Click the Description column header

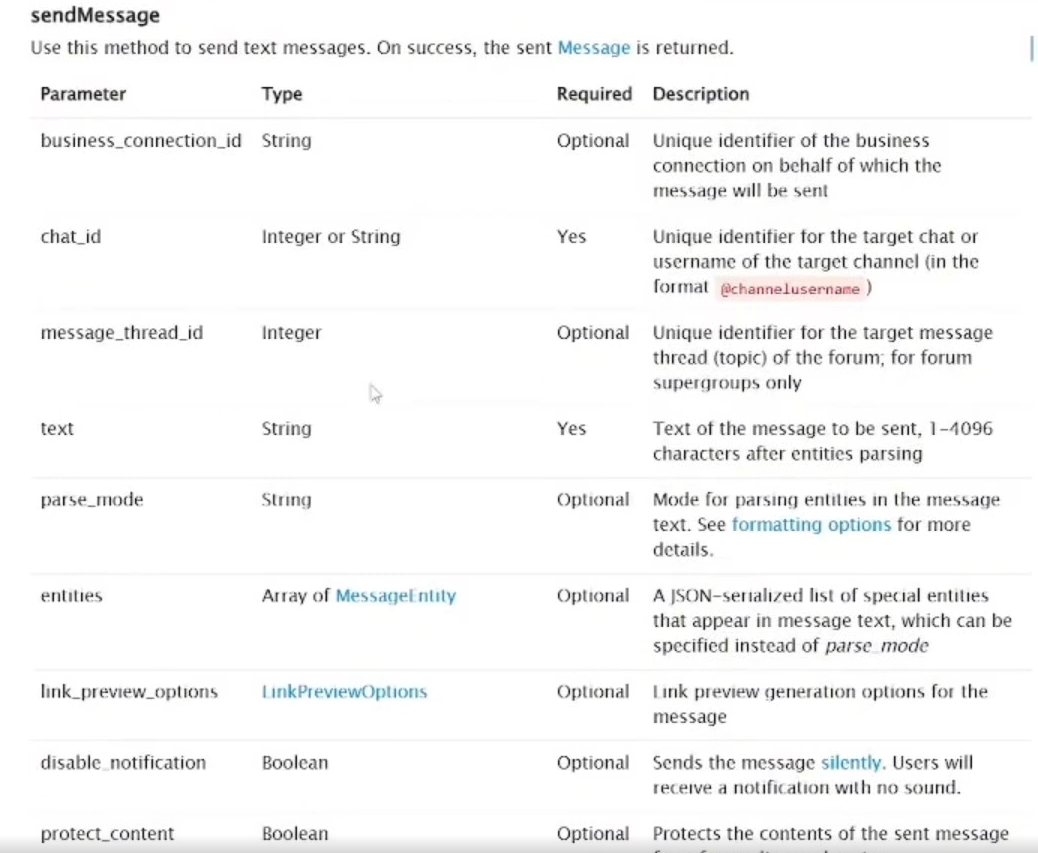pyautogui.click(x=701, y=94)
